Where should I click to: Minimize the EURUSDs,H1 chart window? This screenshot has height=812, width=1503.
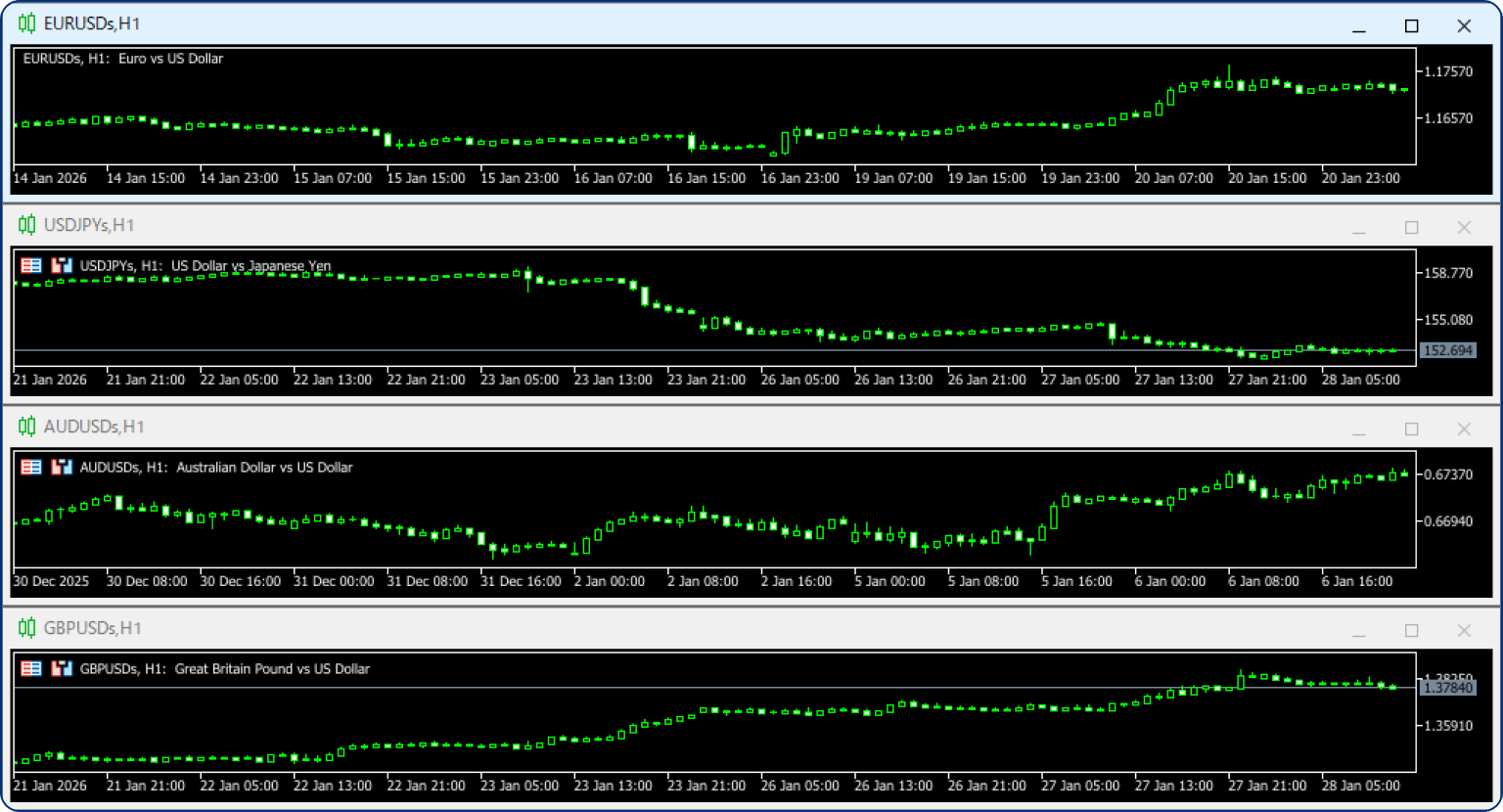click(x=1359, y=26)
